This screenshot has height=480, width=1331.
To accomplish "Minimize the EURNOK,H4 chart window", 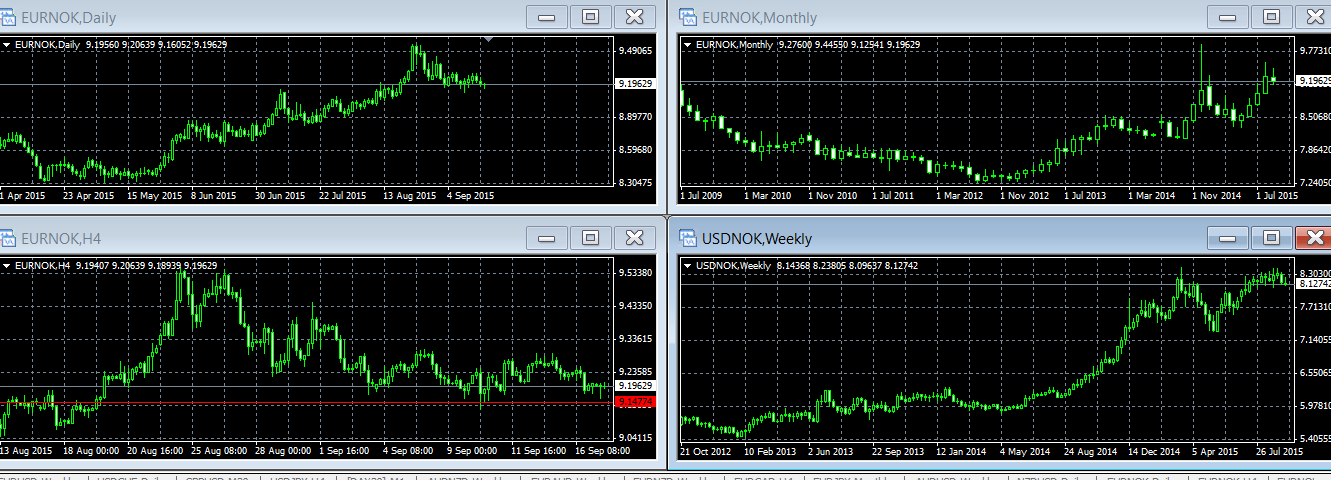I will point(547,237).
